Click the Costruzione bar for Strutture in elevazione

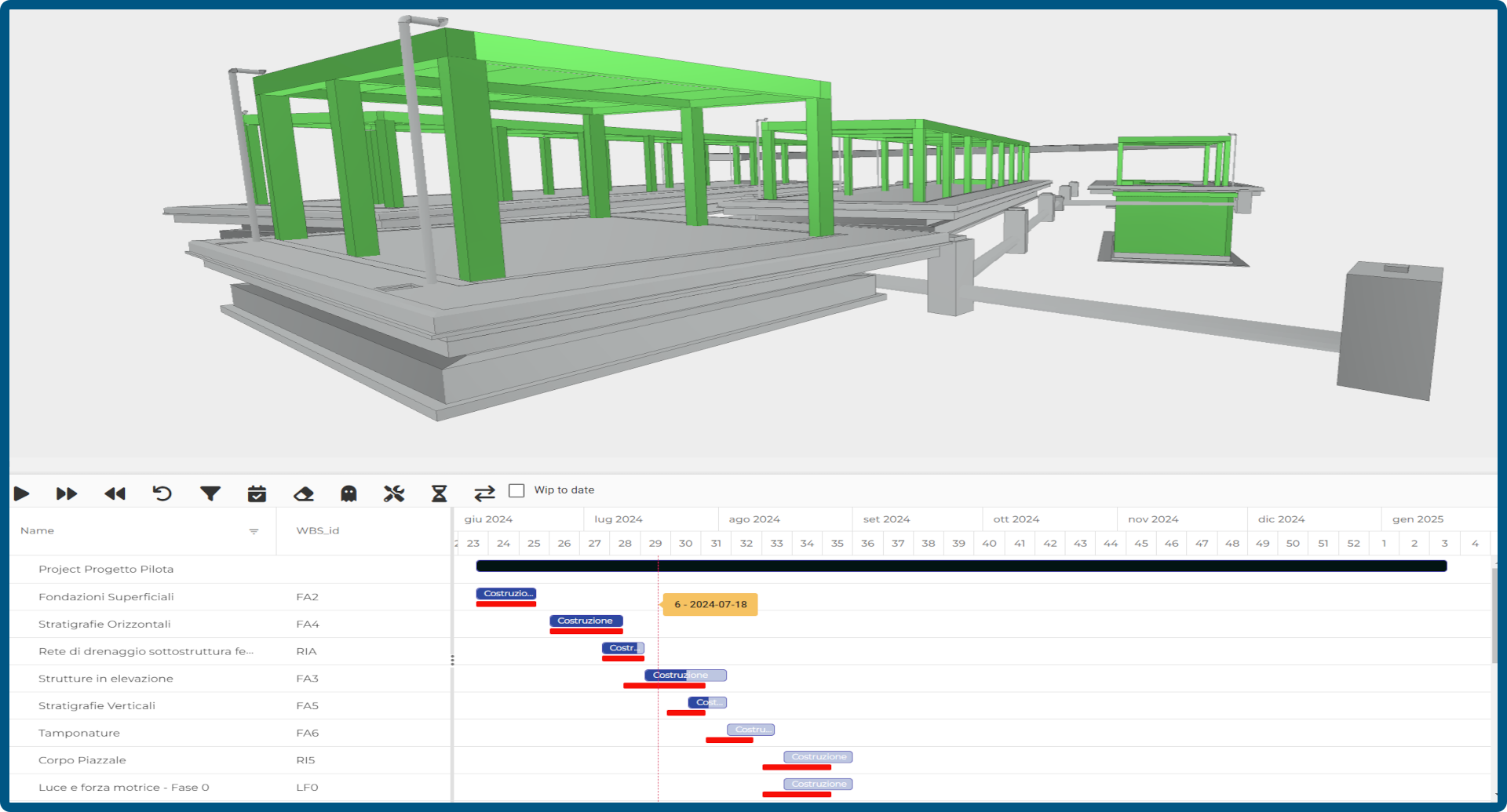pos(684,675)
